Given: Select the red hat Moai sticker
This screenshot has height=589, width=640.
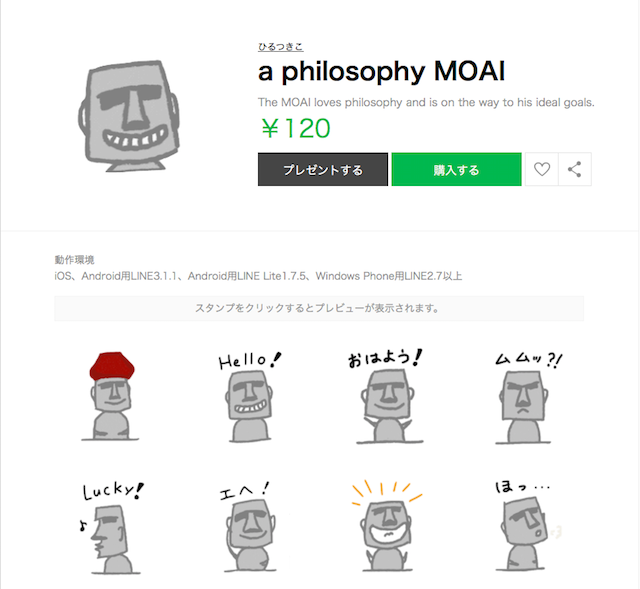Looking at the screenshot, I should (x=111, y=396).
